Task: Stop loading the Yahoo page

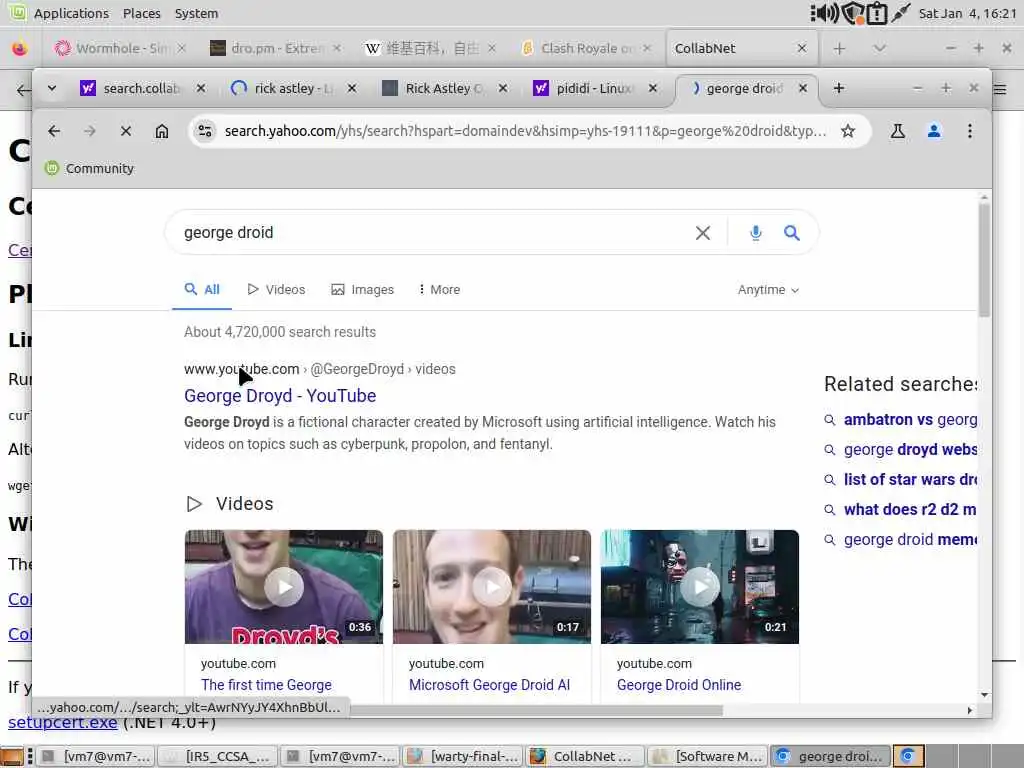Action: click(x=125, y=131)
